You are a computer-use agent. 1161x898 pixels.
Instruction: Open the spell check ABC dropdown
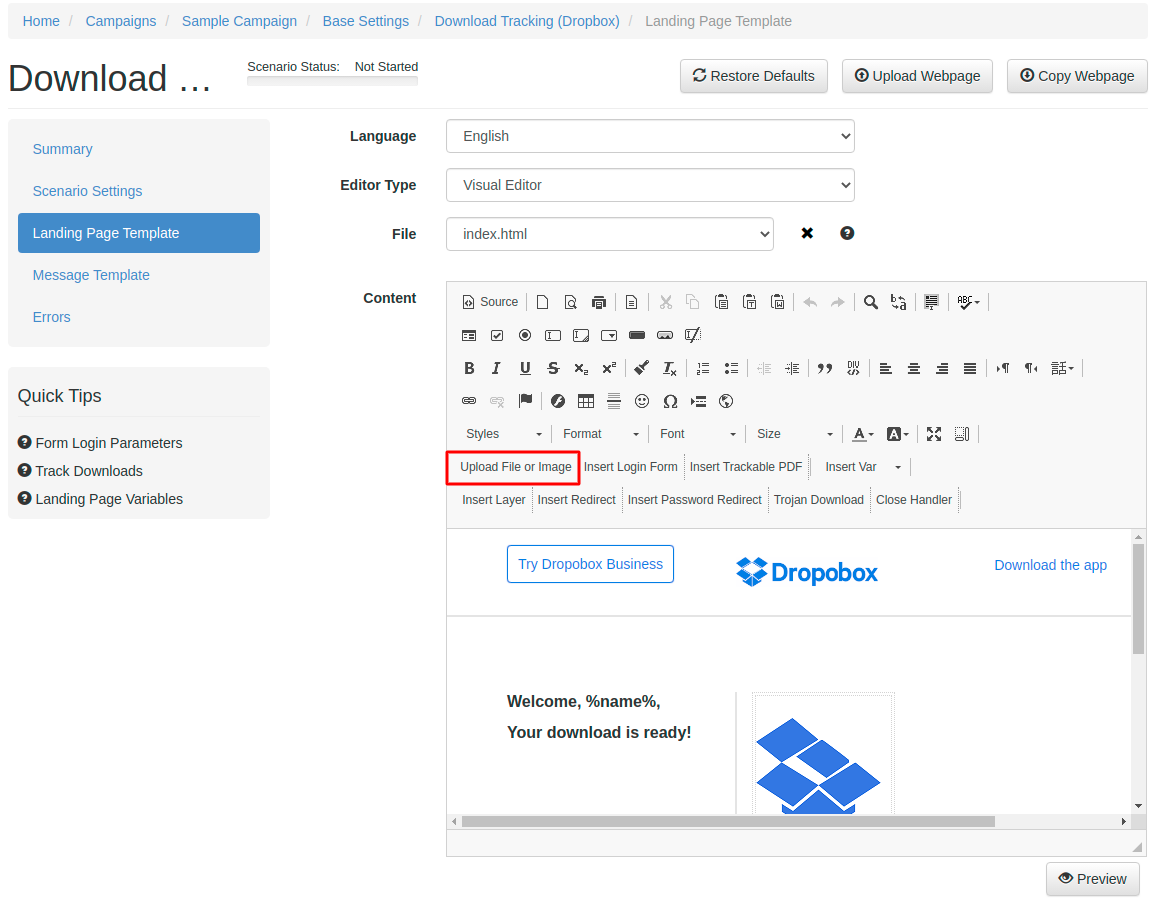[x=968, y=302]
